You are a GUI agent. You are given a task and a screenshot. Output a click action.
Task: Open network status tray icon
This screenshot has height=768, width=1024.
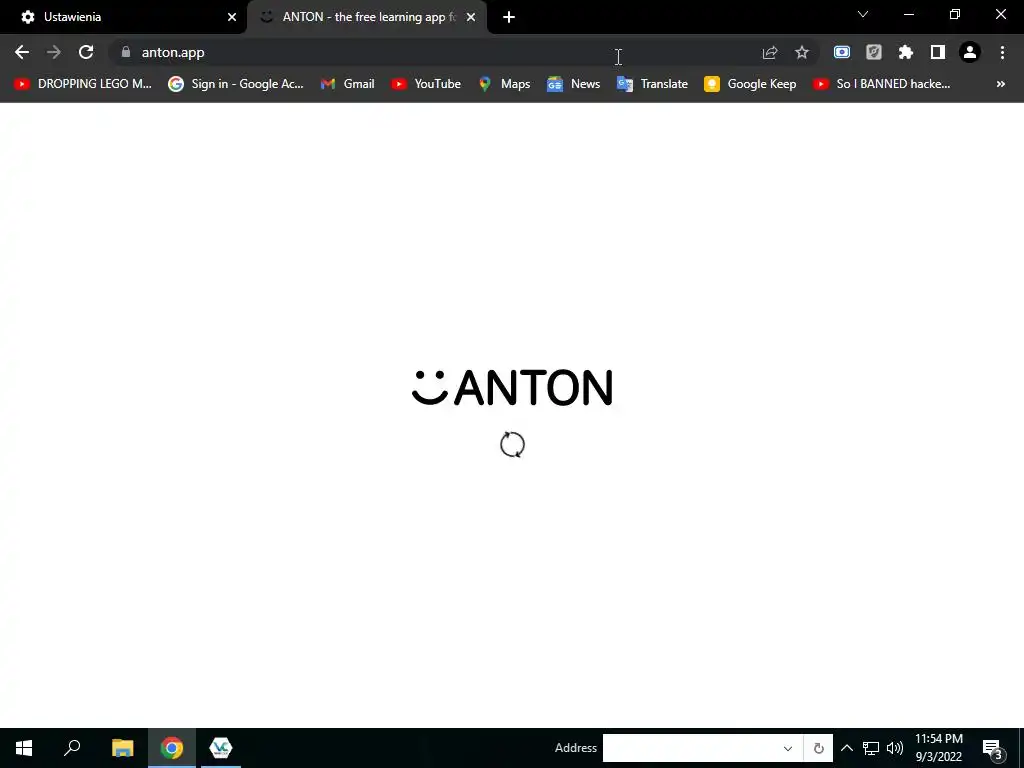871,748
